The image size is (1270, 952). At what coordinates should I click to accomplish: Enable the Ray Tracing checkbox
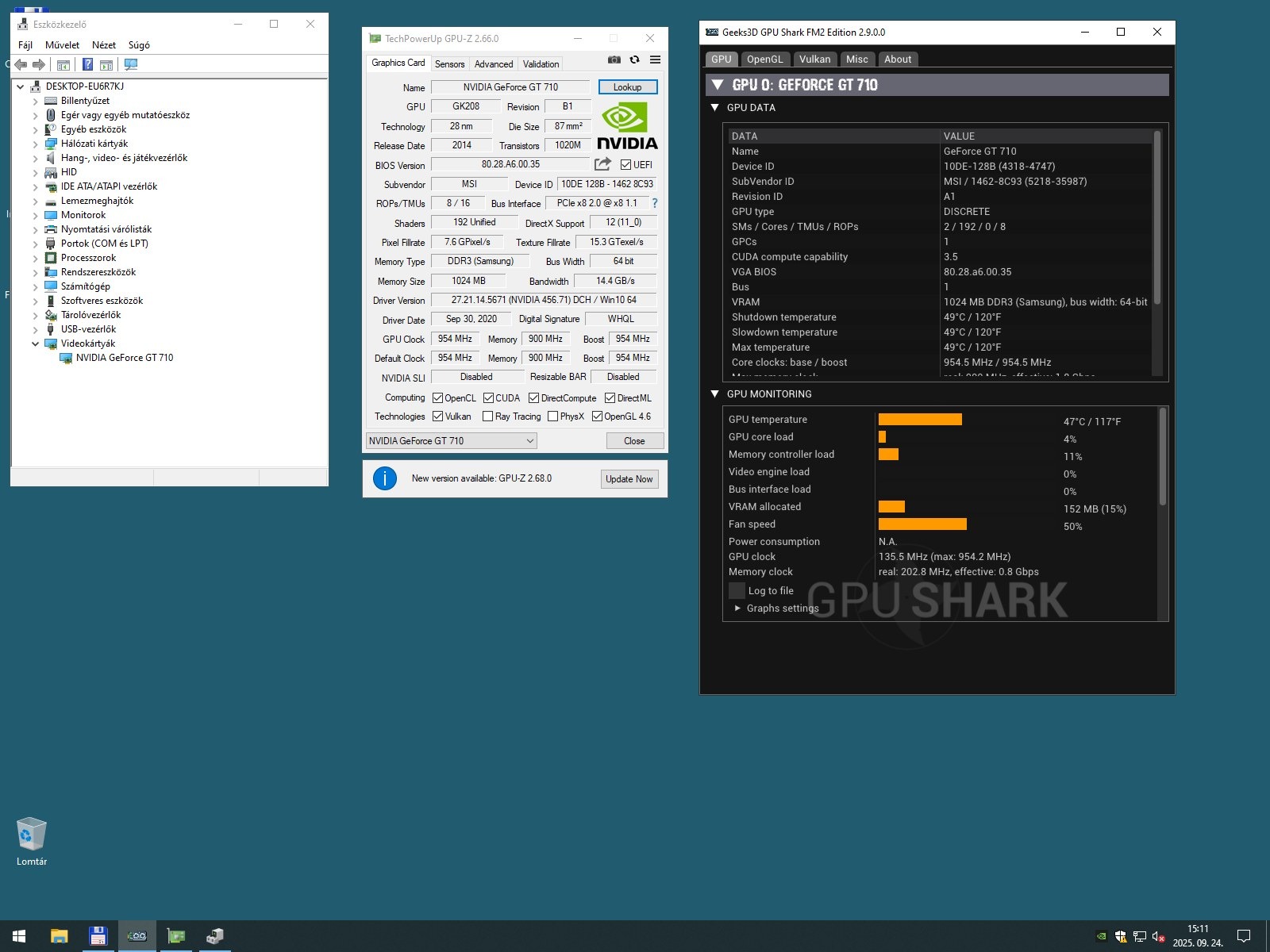click(x=487, y=416)
